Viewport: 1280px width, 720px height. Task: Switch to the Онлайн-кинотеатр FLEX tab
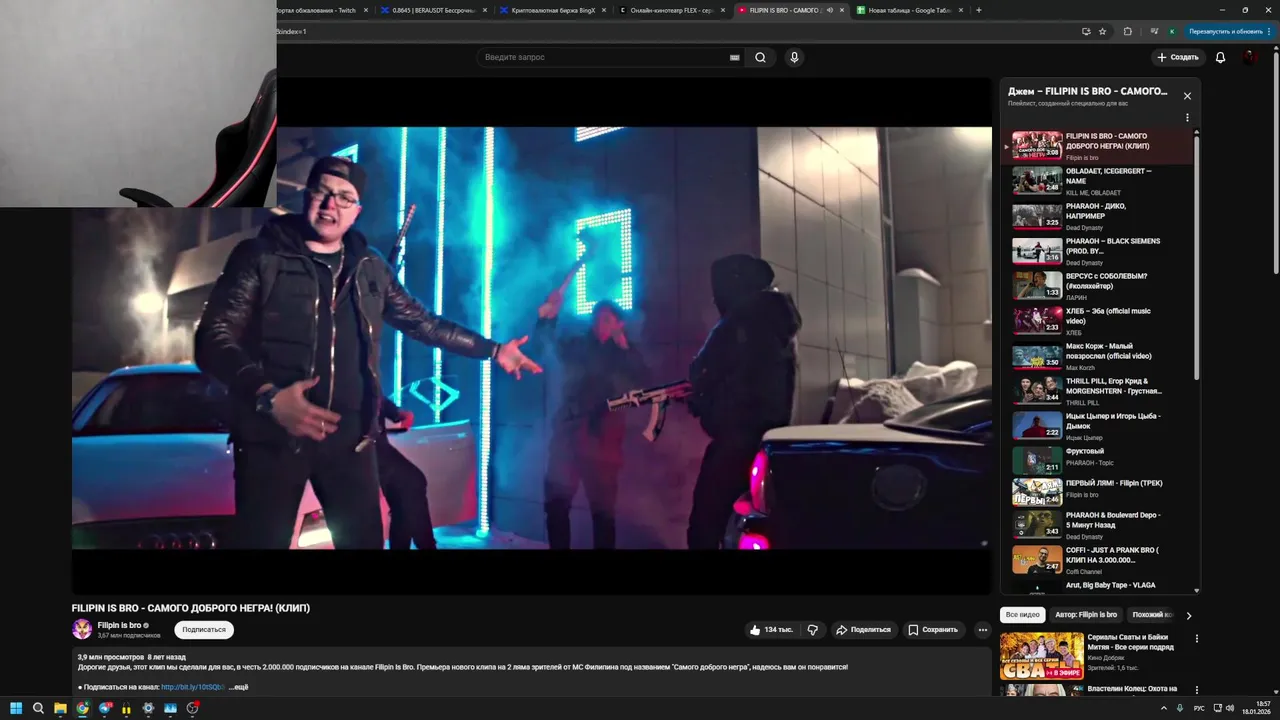click(x=672, y=10)
